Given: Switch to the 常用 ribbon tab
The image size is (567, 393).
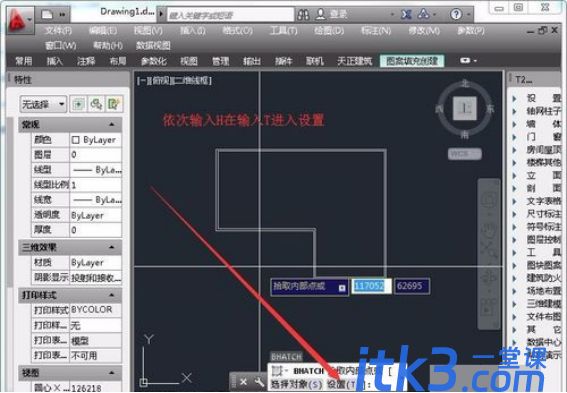Looking at the screenshot, I should click(24, 61).
